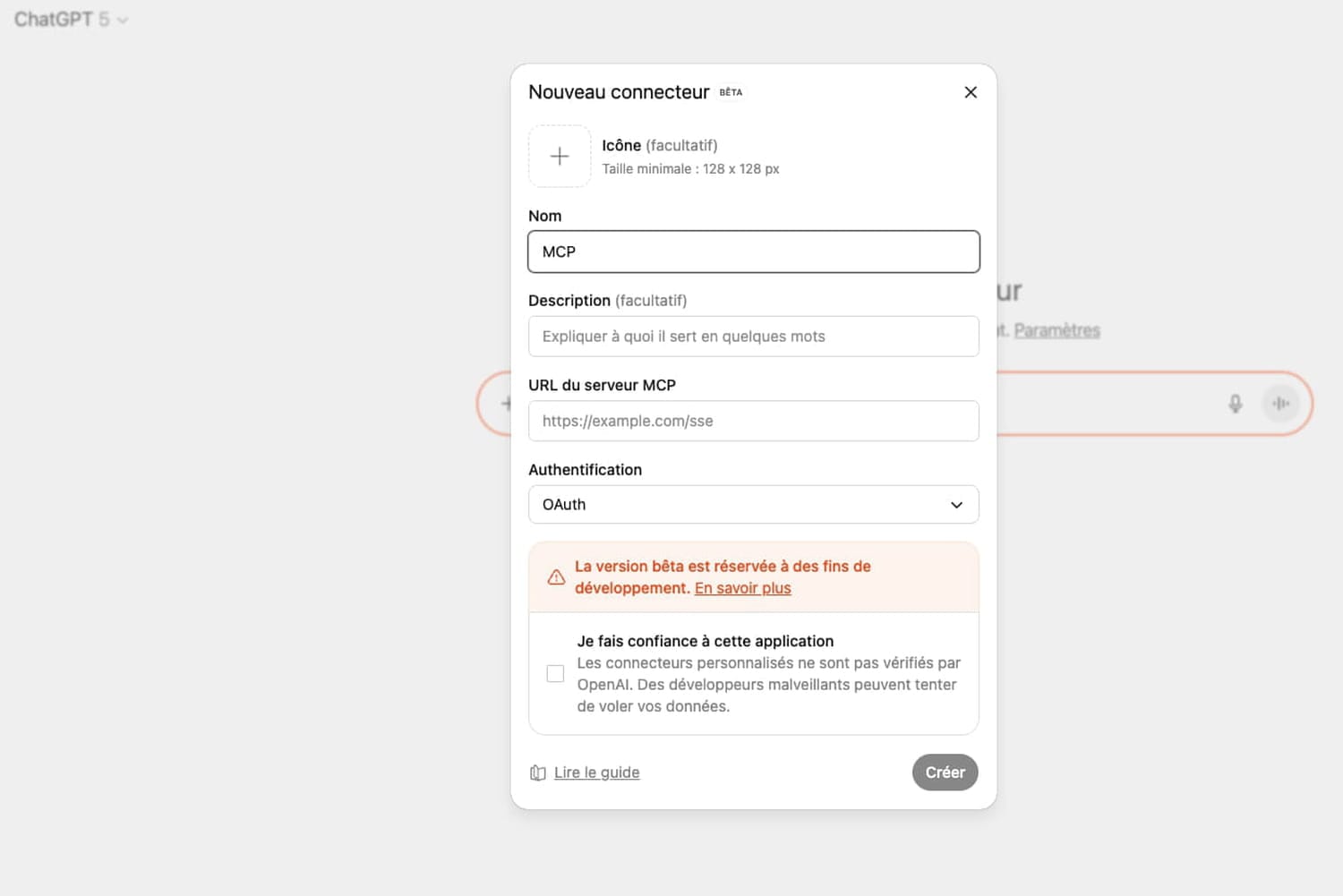The image size is (1343, 896).
Task: Click the plus attach icon in the prompt bar
Action: (506, 403)
